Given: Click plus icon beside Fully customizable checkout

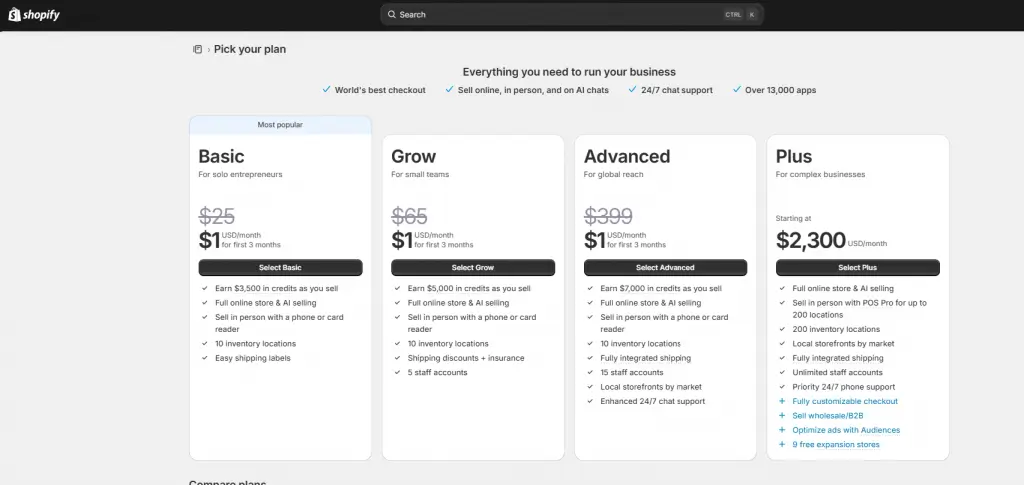Looking at the screenshot, I should pyautogui.click(x=782, y=401).
